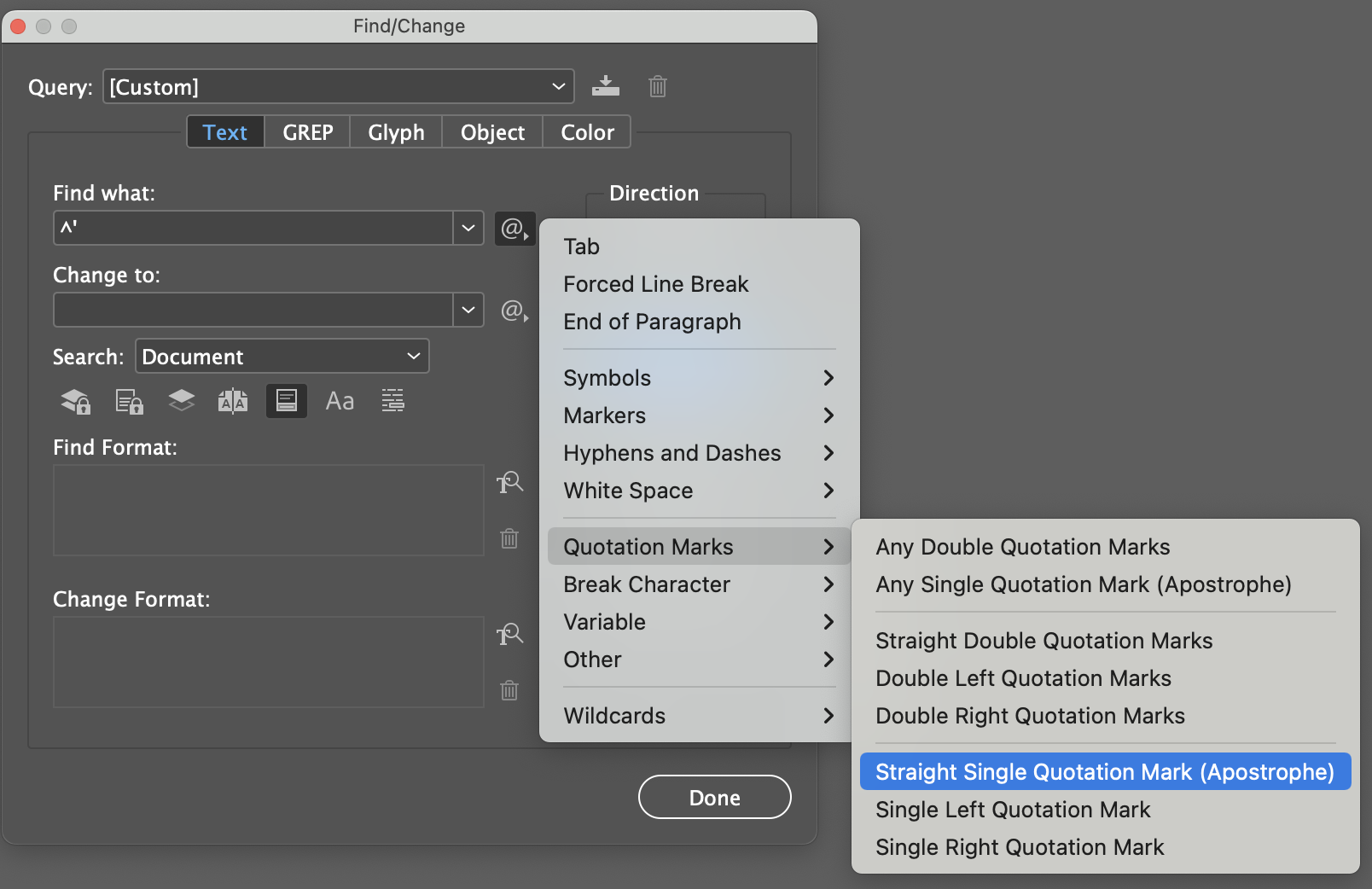Toggle Include Hidden Layers option
1372x889 pixels.
181,401
